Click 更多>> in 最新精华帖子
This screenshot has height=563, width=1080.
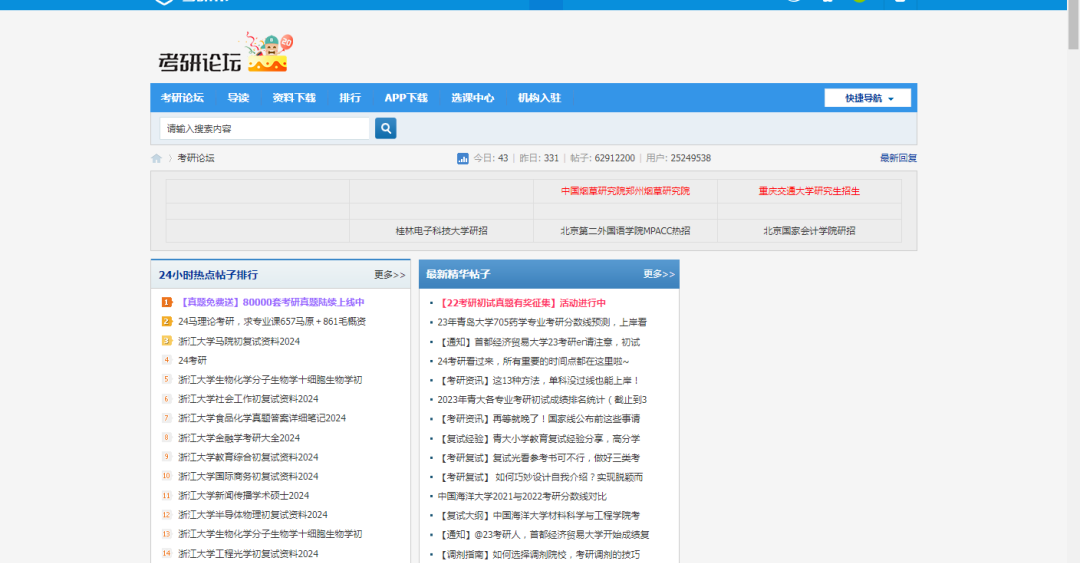(658, 274)
